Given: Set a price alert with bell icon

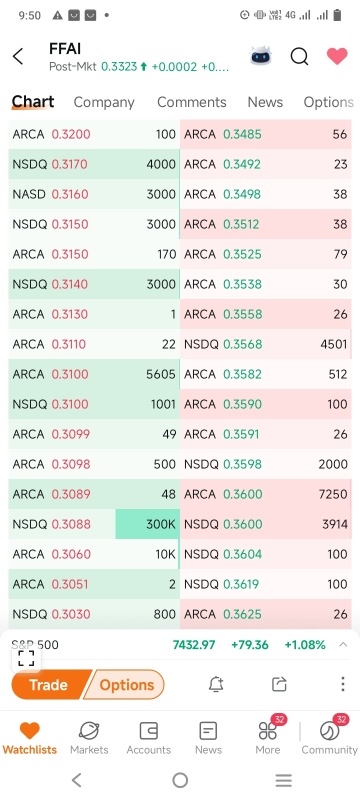Looking at the screenshot, I should [x=216, y=684].
